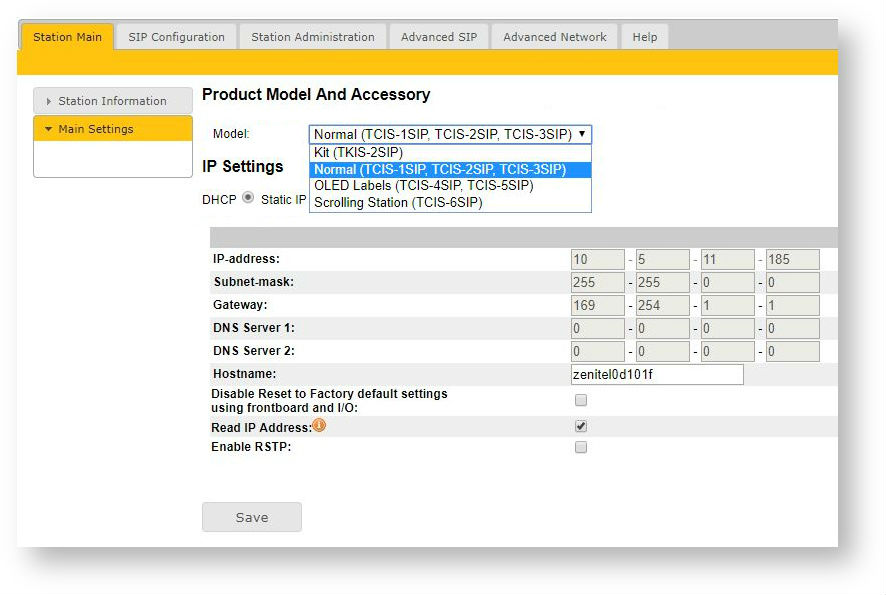Uncheck the Read IP Address checkbox
Viewport: 886px width, 595px height.
581,426
